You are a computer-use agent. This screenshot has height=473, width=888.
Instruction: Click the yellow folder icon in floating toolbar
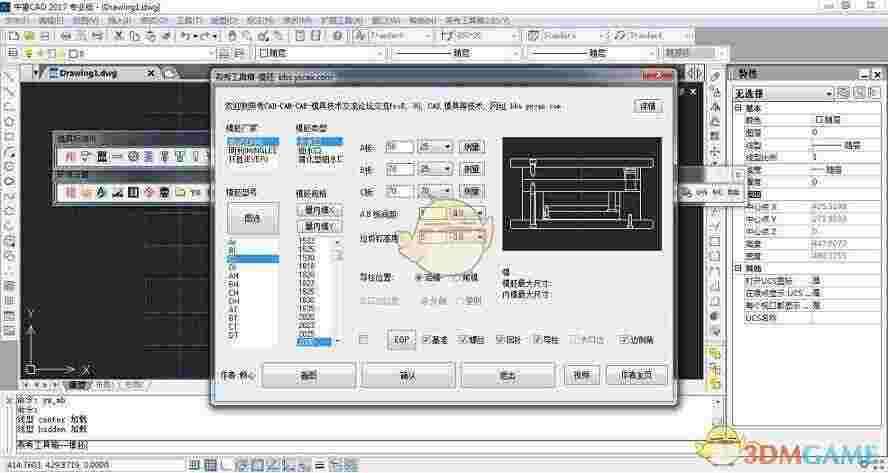coord(180,193)
